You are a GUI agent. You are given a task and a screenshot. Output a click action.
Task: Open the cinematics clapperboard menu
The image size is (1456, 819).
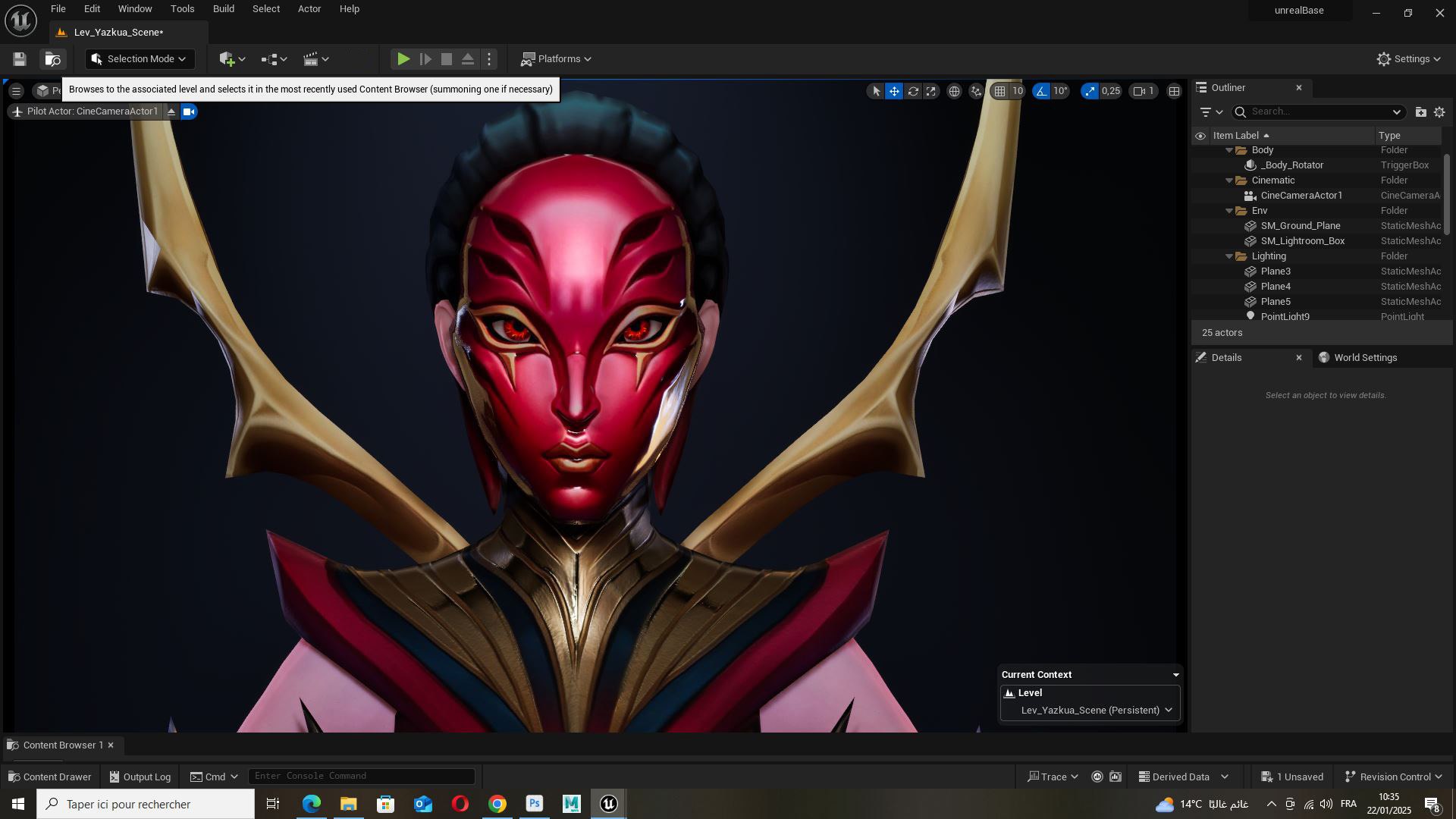click(315, 59)
